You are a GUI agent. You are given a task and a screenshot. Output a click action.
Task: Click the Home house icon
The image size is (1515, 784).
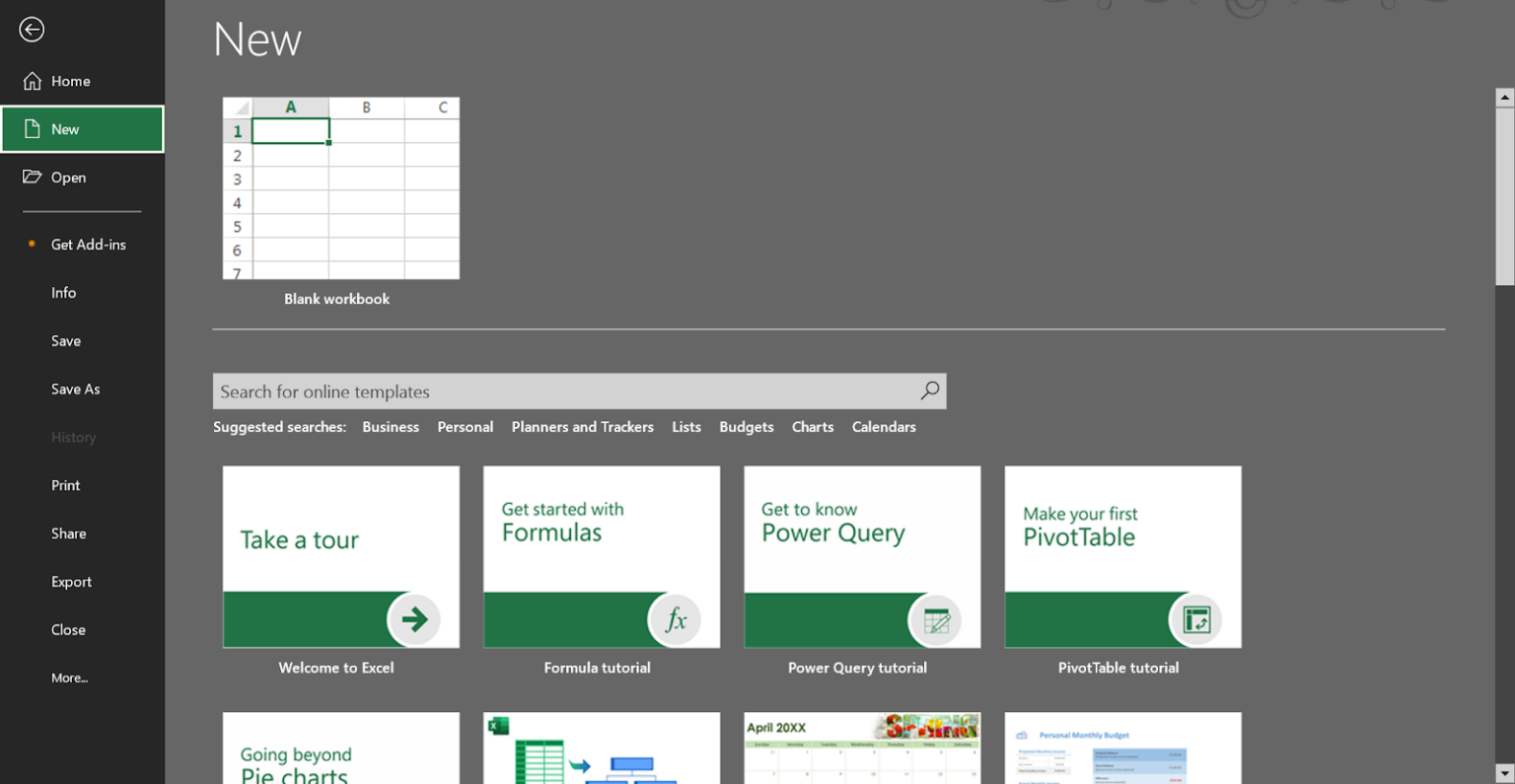coord(33,81)
